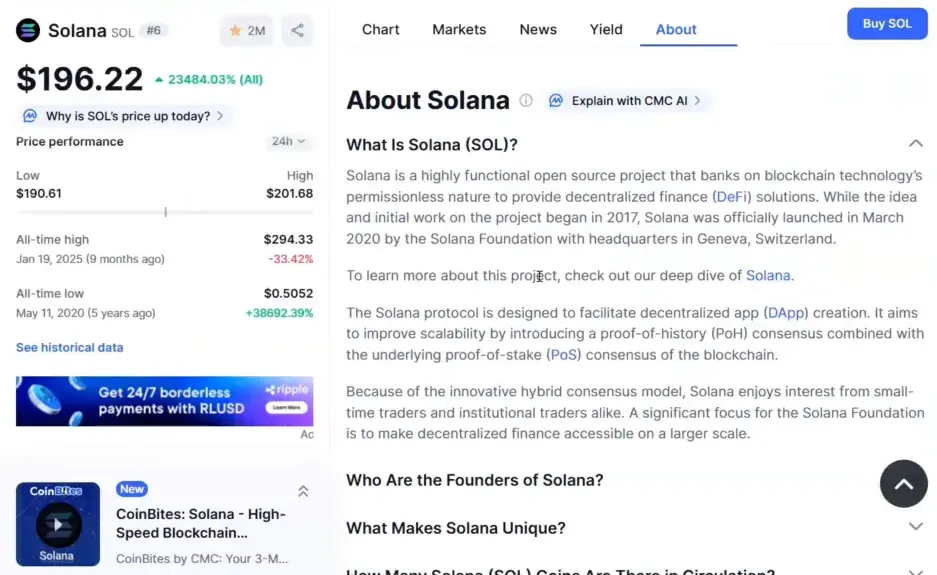Click the info icon beside About Solana
Image resolution: width=937 pixels, height=575 pixels.
[526, 100]
